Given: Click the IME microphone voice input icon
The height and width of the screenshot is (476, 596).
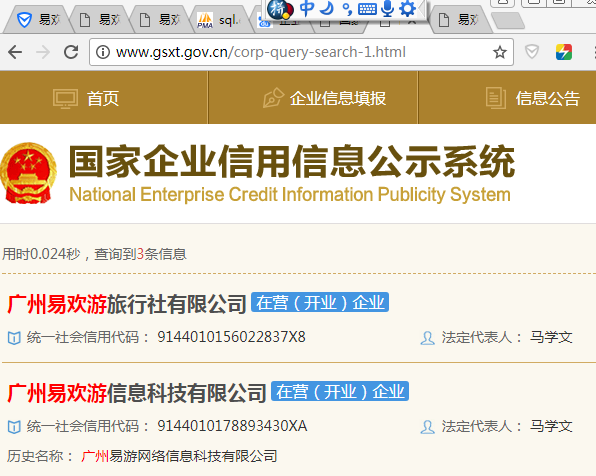Looking at the screenshot, I should 387,8.
